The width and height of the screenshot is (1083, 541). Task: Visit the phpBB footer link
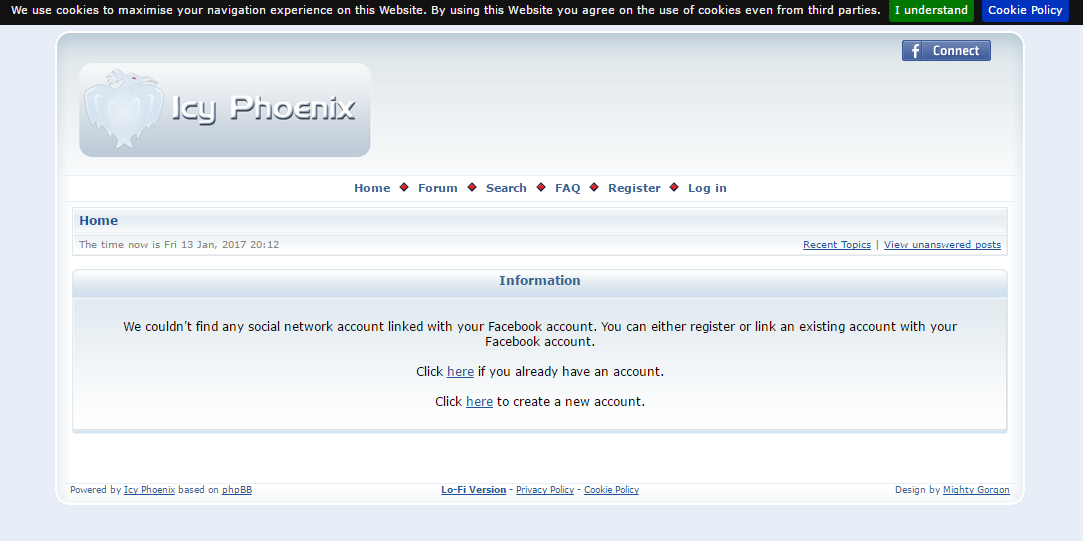pos(237,490)
